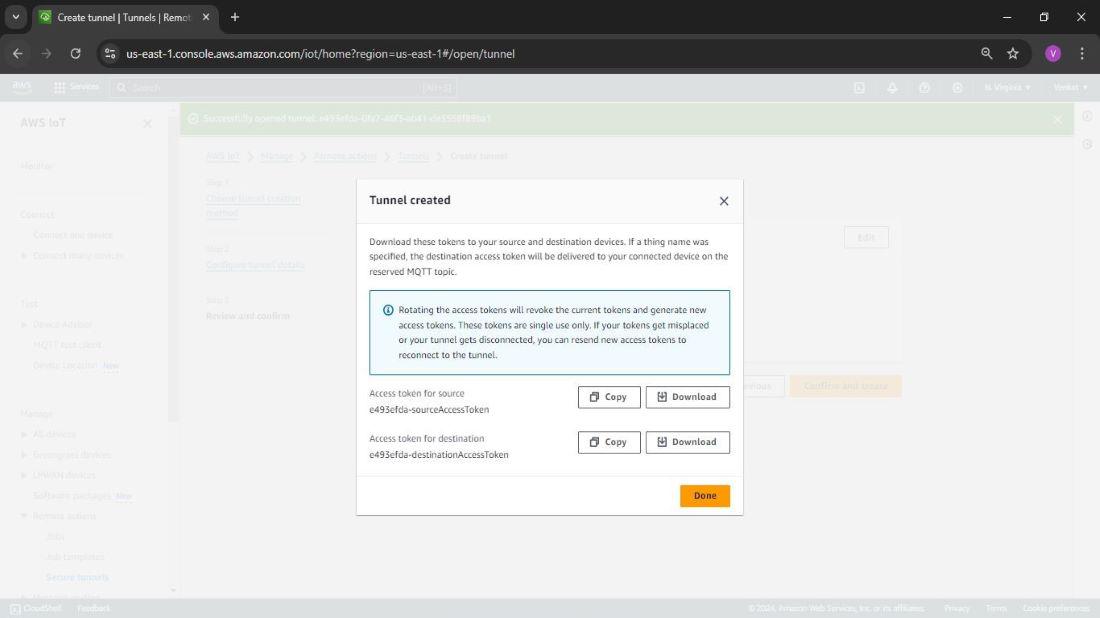Open the AWS help question-mark icon
1100x618 pixels.
(x=925, y=88)
